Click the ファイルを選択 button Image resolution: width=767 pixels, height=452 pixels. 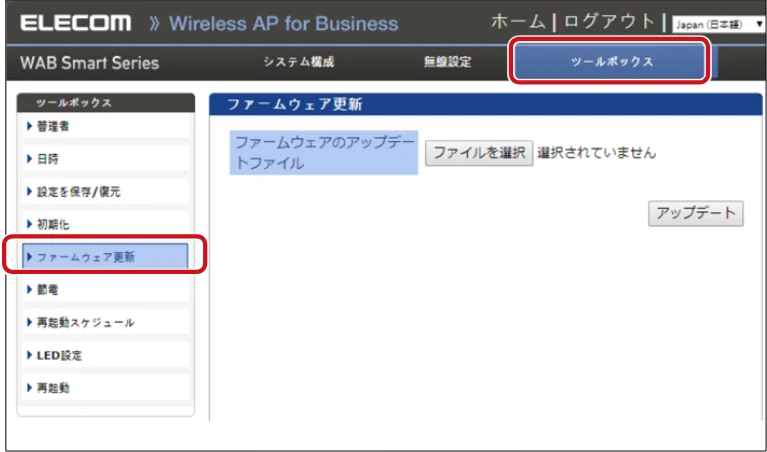tap(479, 153)
